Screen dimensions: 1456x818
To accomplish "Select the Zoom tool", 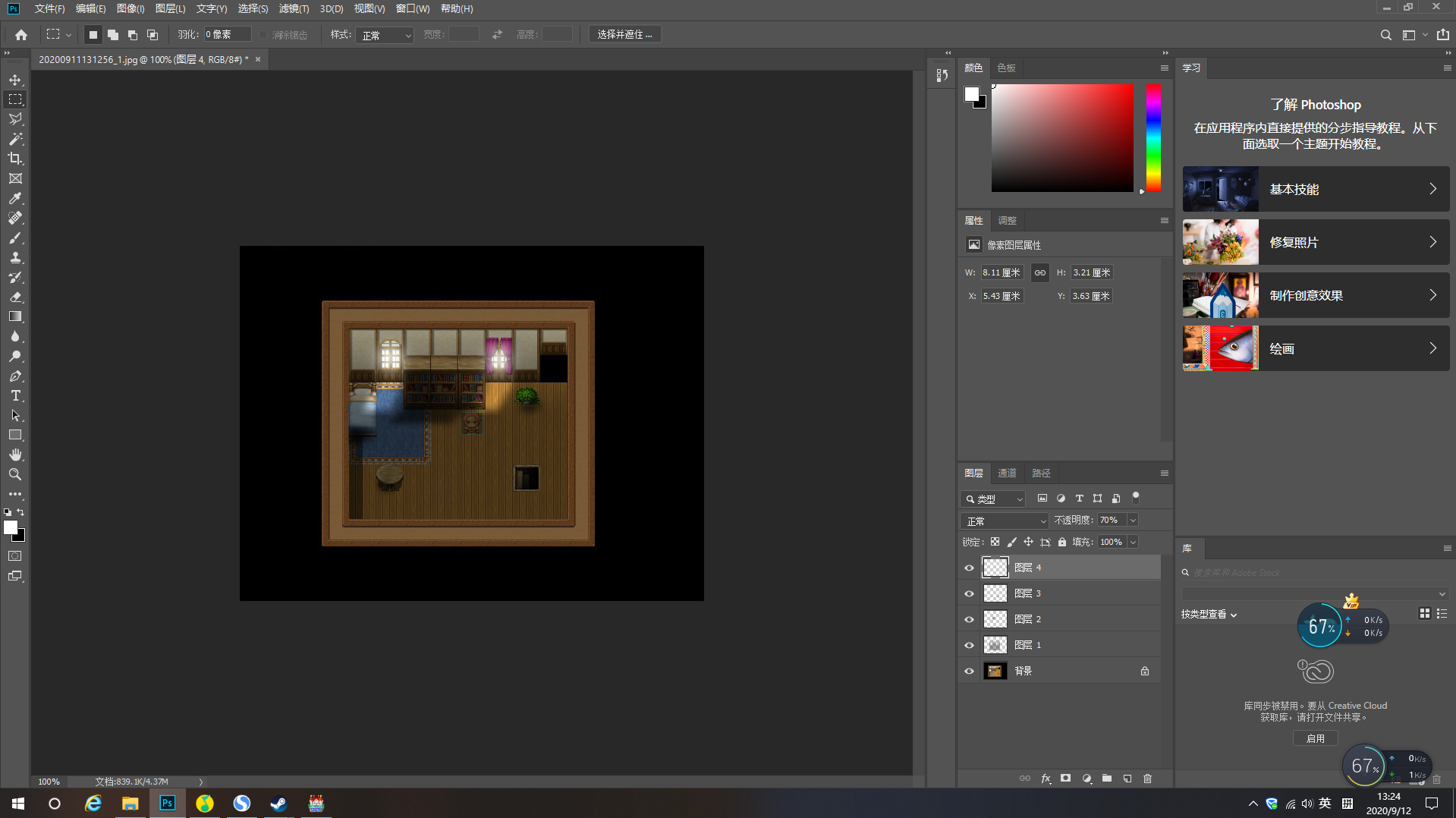I will tap(15, 474).
